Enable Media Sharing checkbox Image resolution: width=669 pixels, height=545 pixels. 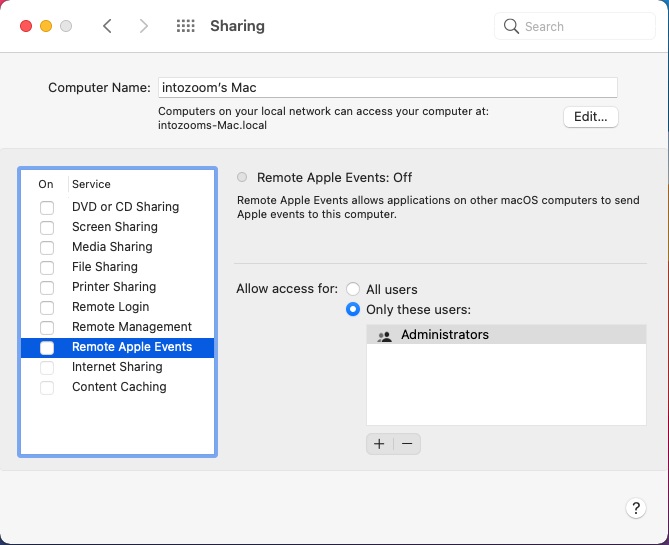click(x=47, y=248)
